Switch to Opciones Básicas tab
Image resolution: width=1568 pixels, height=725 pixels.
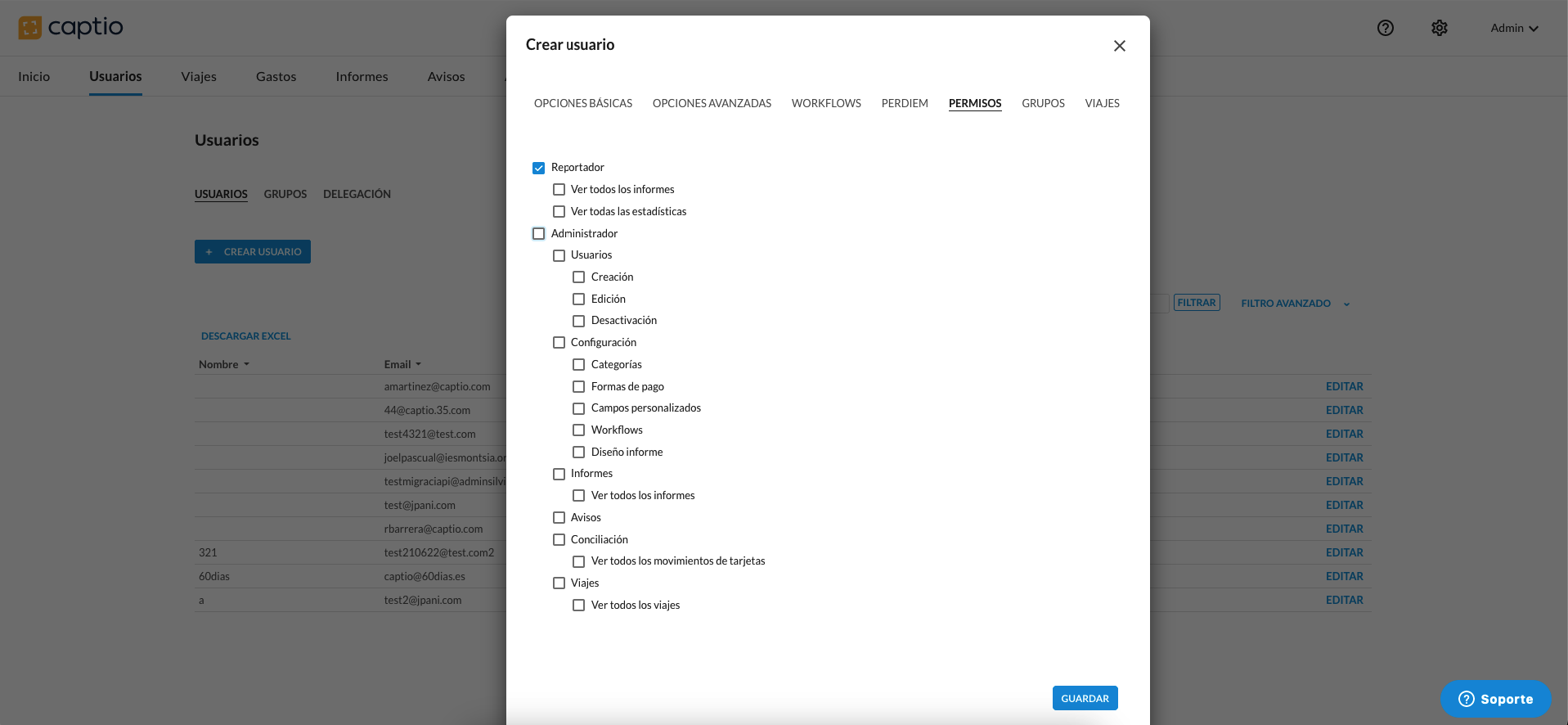click(x=583, y=104)
